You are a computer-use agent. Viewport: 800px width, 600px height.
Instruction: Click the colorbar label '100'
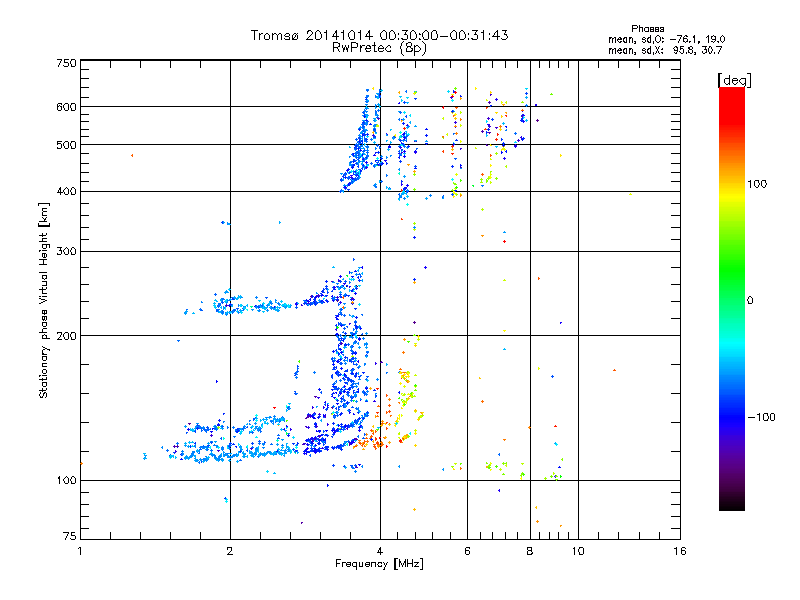[757, 184]
